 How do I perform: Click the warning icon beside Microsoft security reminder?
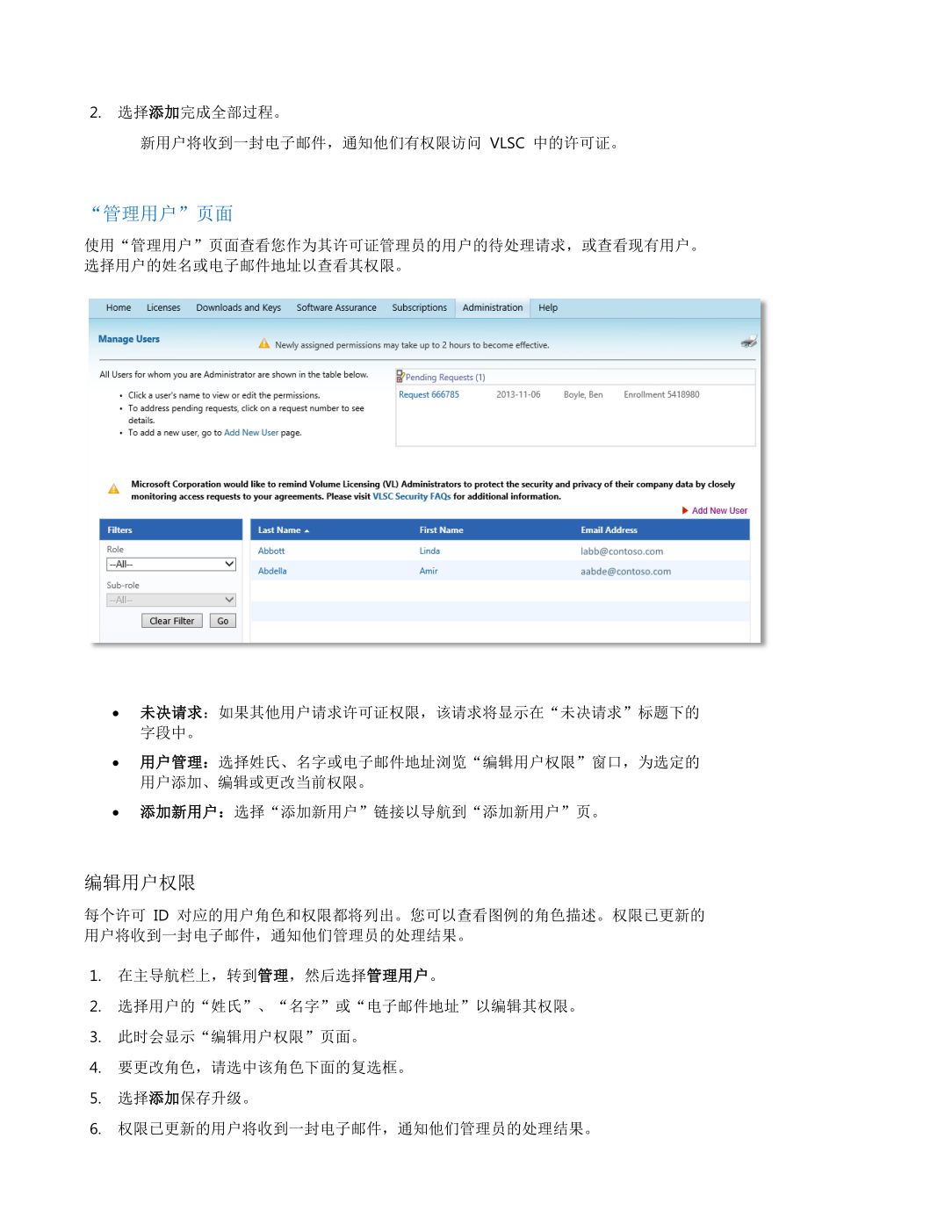tap(113, 489)
